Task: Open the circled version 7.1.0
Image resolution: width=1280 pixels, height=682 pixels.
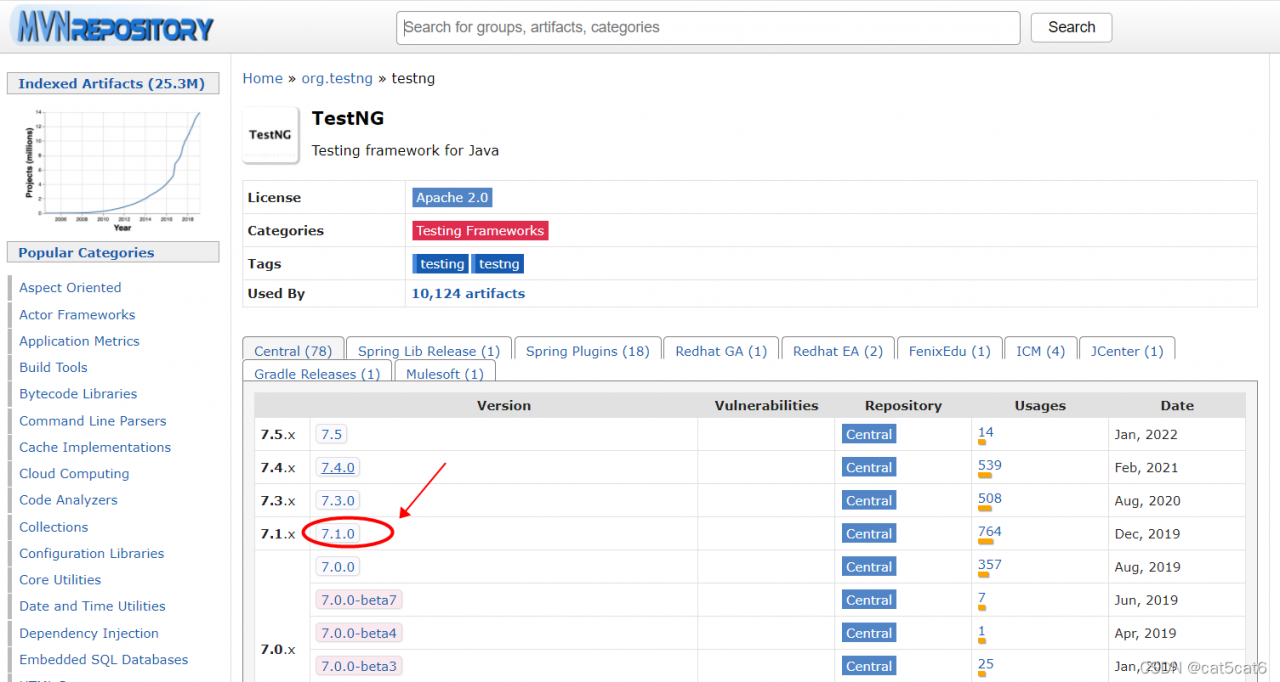Action: click(337, 533)
